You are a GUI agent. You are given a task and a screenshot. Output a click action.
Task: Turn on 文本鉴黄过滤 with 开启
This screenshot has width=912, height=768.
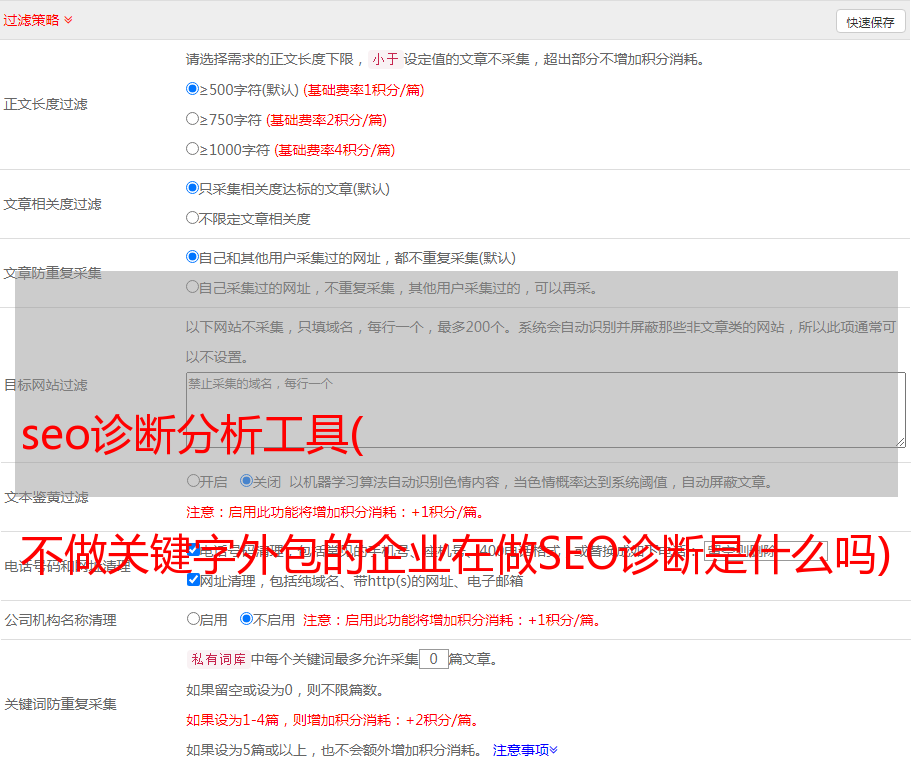tap(193, 481)
